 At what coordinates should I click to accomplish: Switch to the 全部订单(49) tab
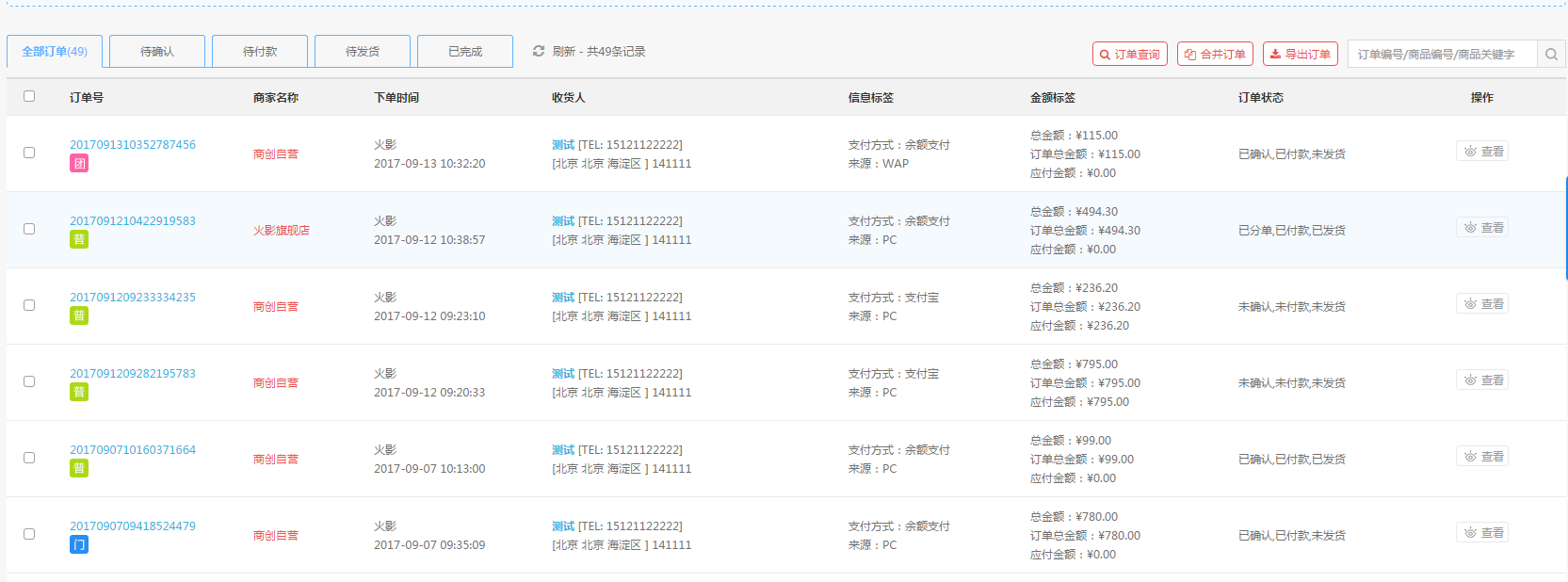coord(55,52)
